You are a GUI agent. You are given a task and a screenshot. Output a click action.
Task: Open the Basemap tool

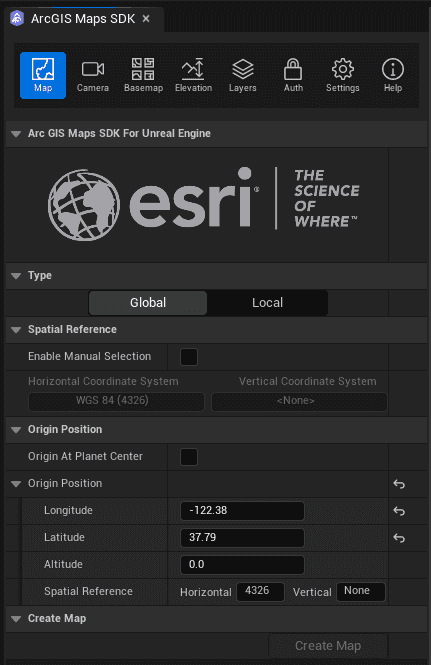(143, 75)
